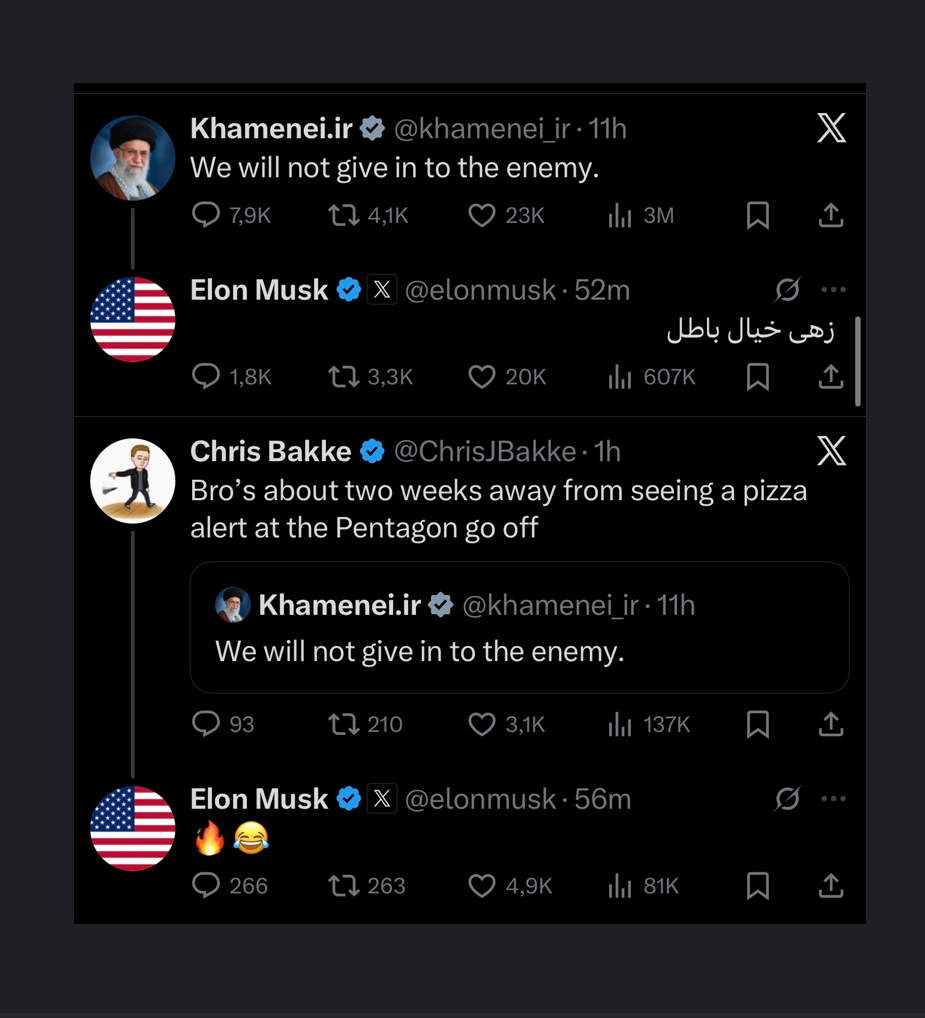925x1018 pixels.
Task: Click the X logo on Chris Bakke's tweet
Action: tap(831, 452)
